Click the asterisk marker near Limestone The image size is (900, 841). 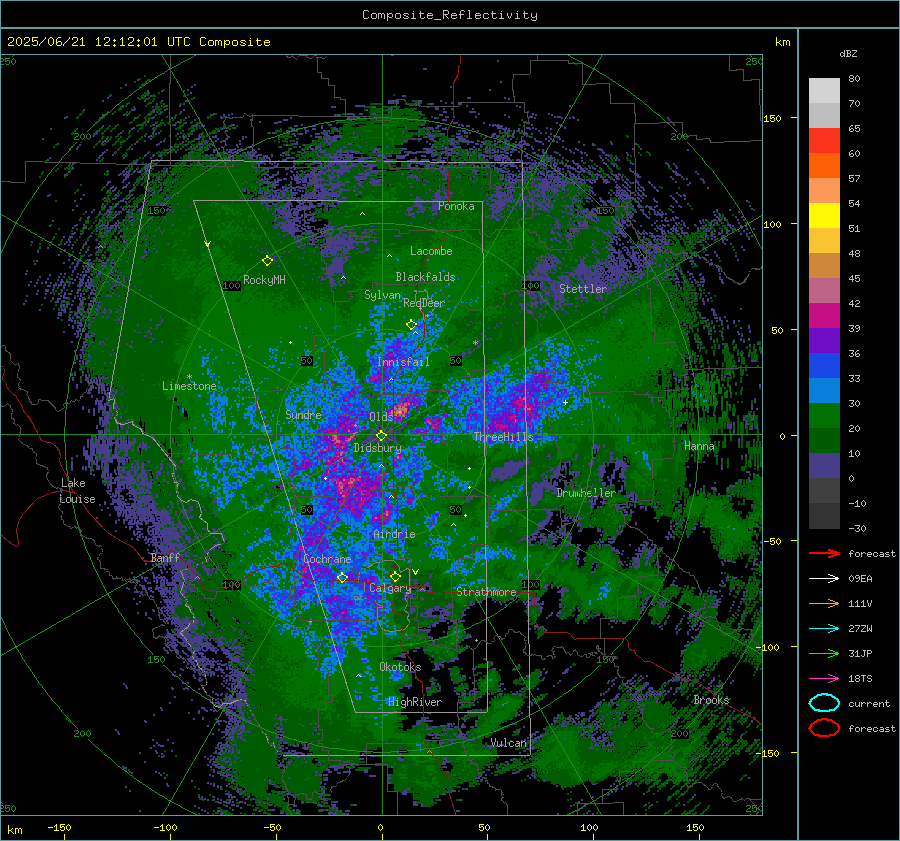pos(189,377)
